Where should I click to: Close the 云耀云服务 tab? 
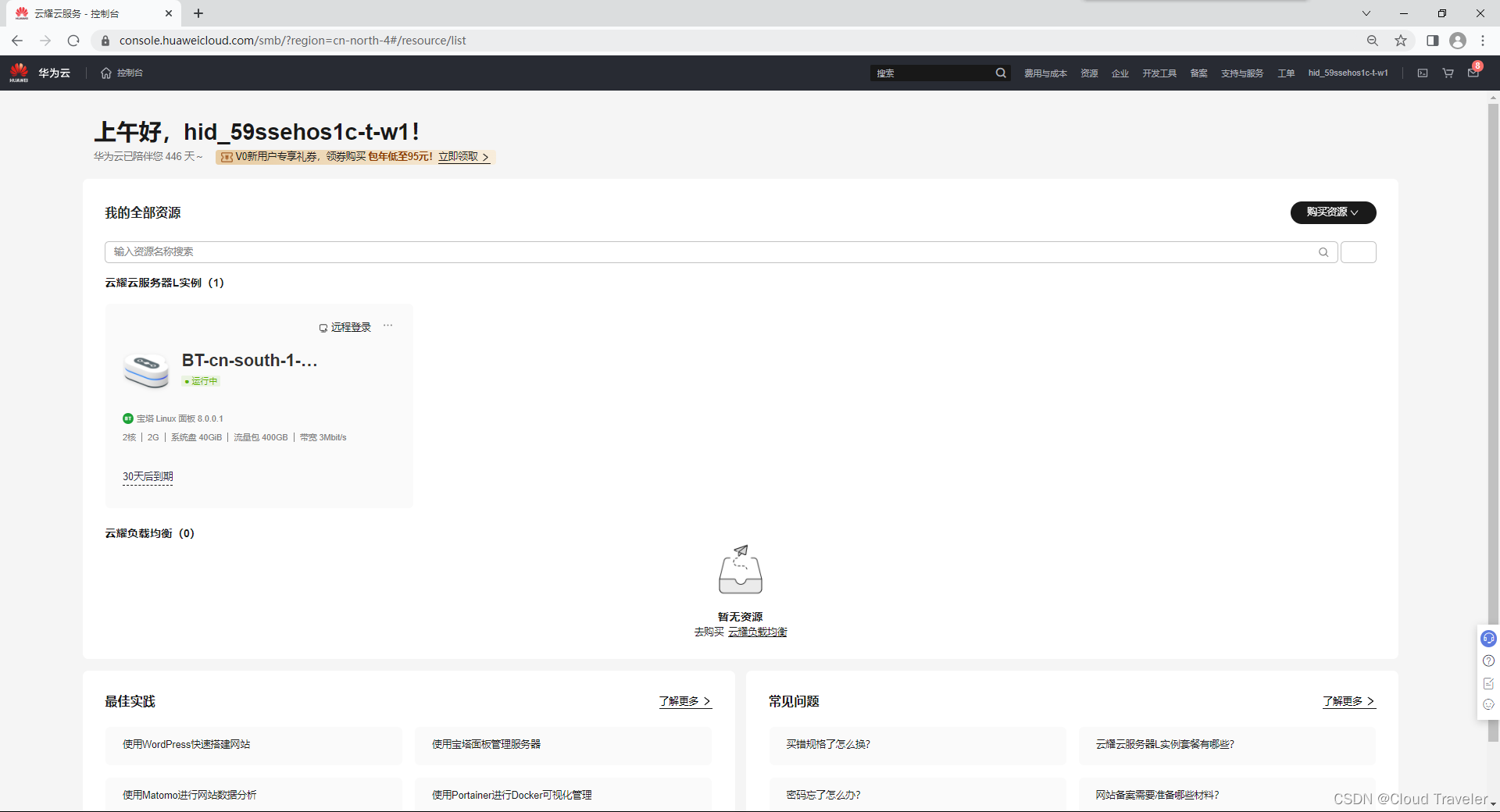[x=169, y=13]
